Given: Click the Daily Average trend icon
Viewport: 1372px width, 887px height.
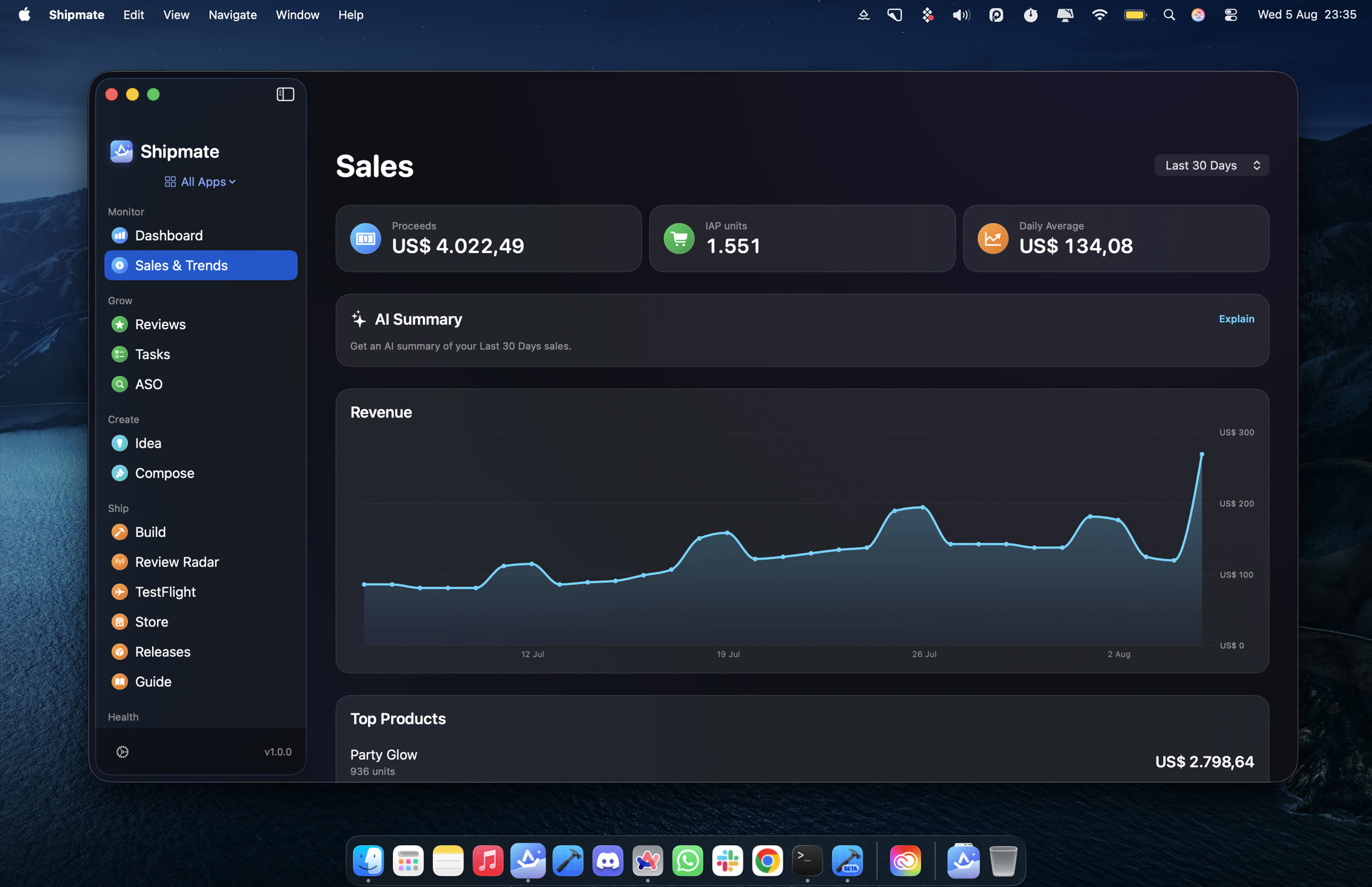Looking at the screenshot, I should 993,239.
